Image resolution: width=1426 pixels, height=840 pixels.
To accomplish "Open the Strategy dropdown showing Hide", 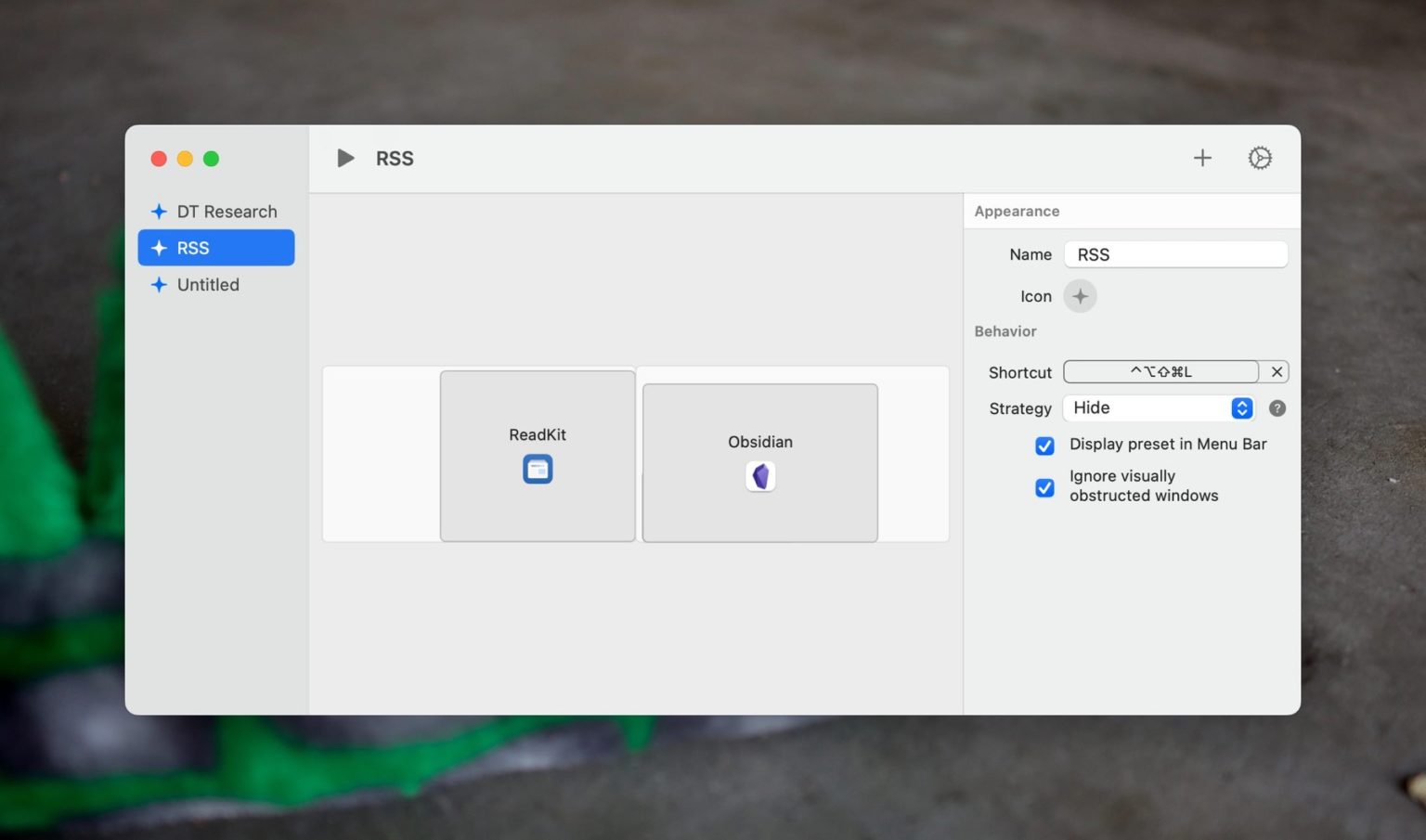I will [1159, 407].
